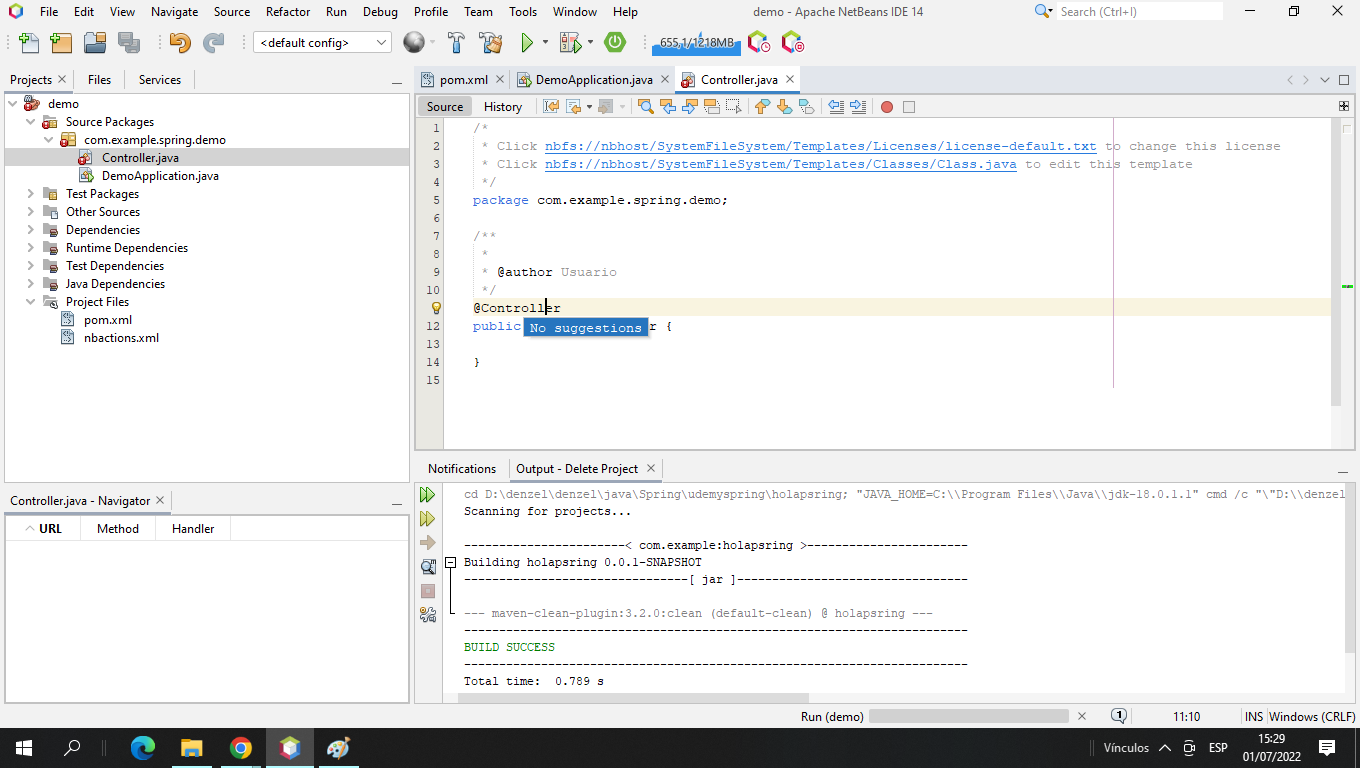Viewport: 1360px width, 768px height.
Task: Click the New Project toolbar icon
Action: tap(61, 43)
